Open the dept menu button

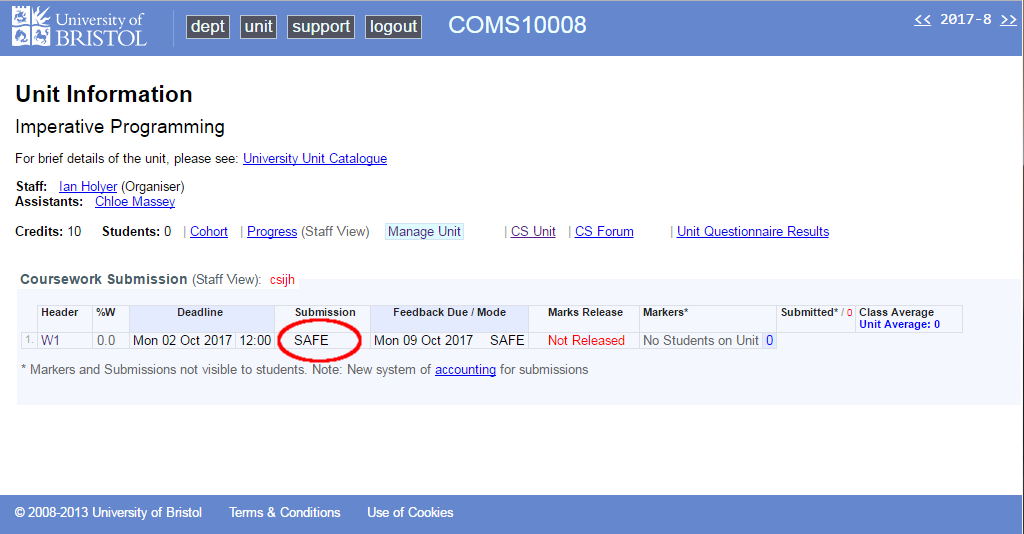coord(208,27)
